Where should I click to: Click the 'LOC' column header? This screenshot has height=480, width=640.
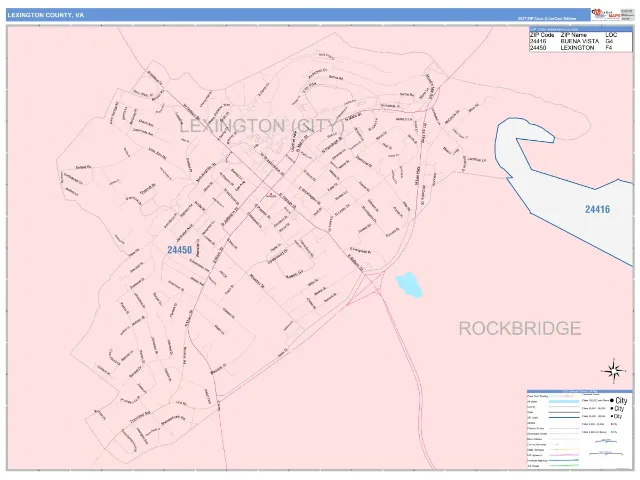pyautogui.click(x=611, y=35)
